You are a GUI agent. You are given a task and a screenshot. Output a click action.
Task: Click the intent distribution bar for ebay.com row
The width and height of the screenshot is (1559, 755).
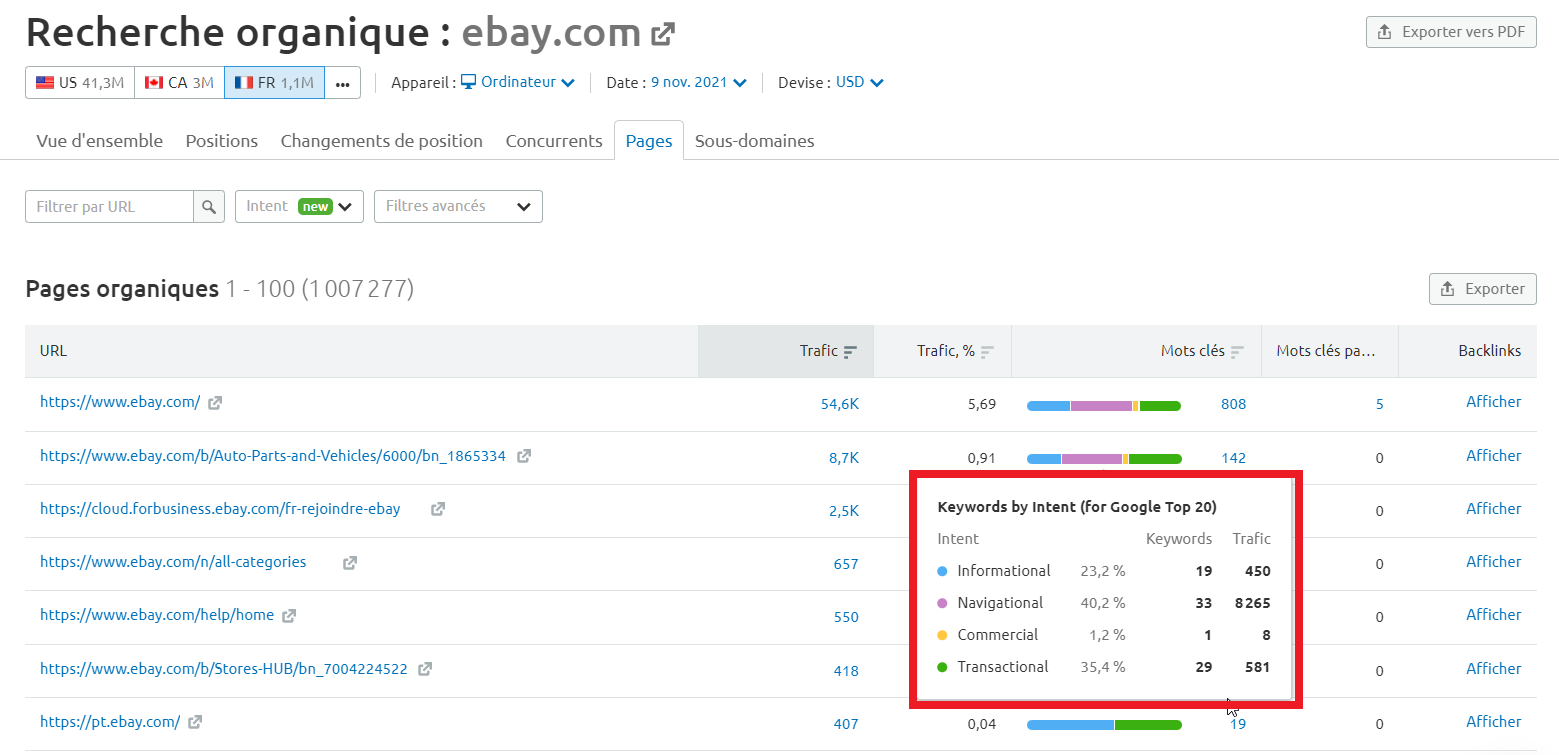(1103, 405)
